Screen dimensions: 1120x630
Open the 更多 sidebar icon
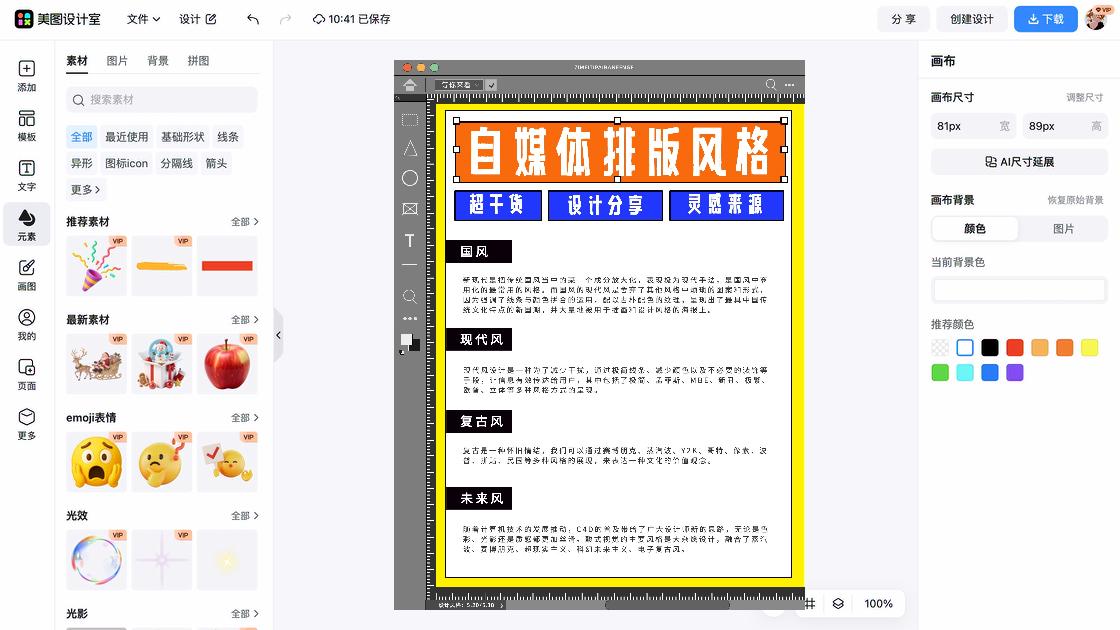pyautogui.click(x=26, y=424)
